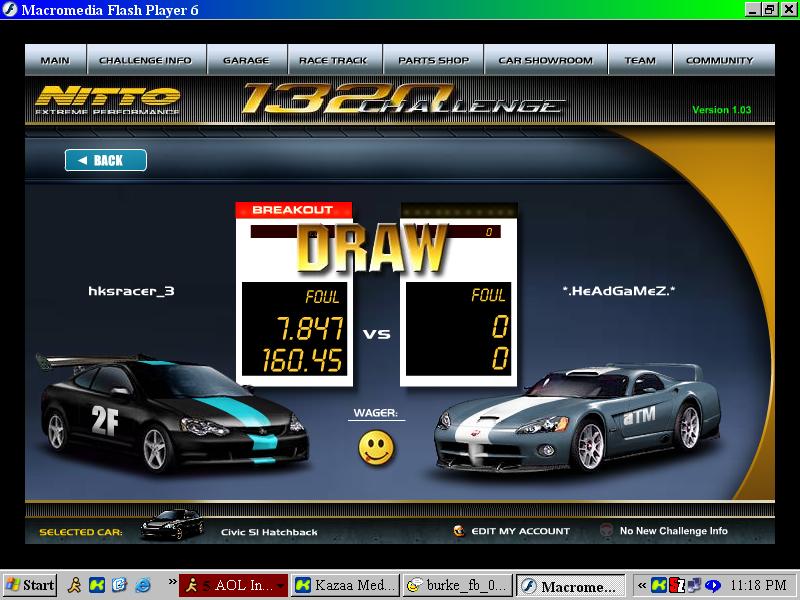This screenshot has height=600, width=800.
Task: Launch Kazaa from the quick launch bar
Action: (x=97, y=585)
